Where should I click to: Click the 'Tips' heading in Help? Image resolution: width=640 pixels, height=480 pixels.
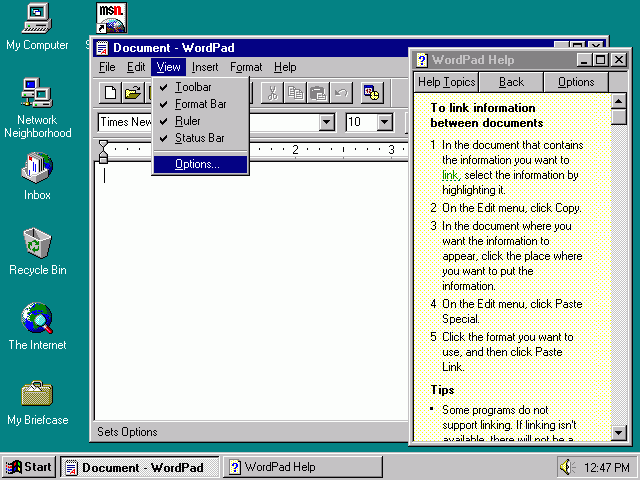tap(442, 390)
